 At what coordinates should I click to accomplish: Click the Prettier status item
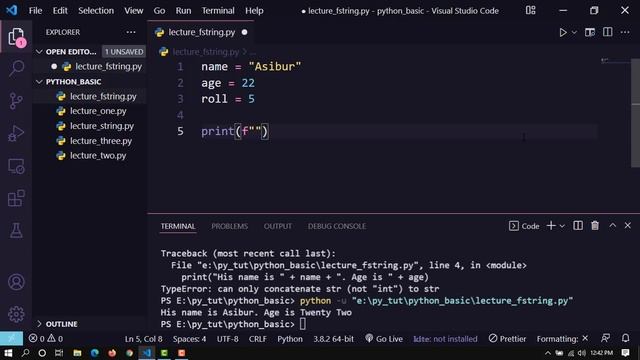pyautogui.click(x=507, y=339)
